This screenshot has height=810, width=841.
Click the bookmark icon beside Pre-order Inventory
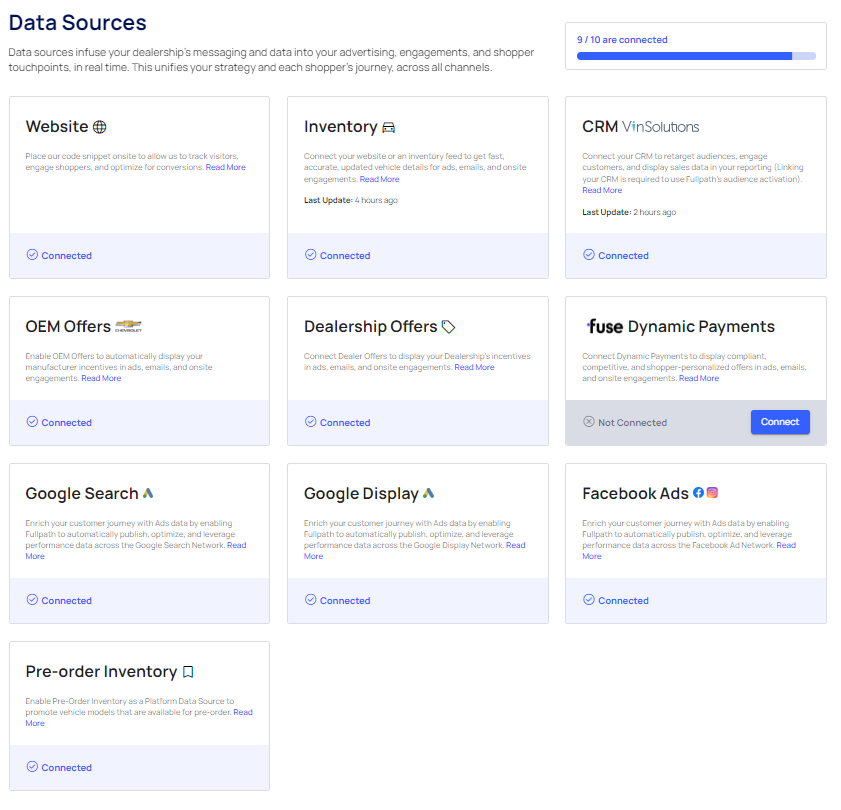[x=188, y=672]
